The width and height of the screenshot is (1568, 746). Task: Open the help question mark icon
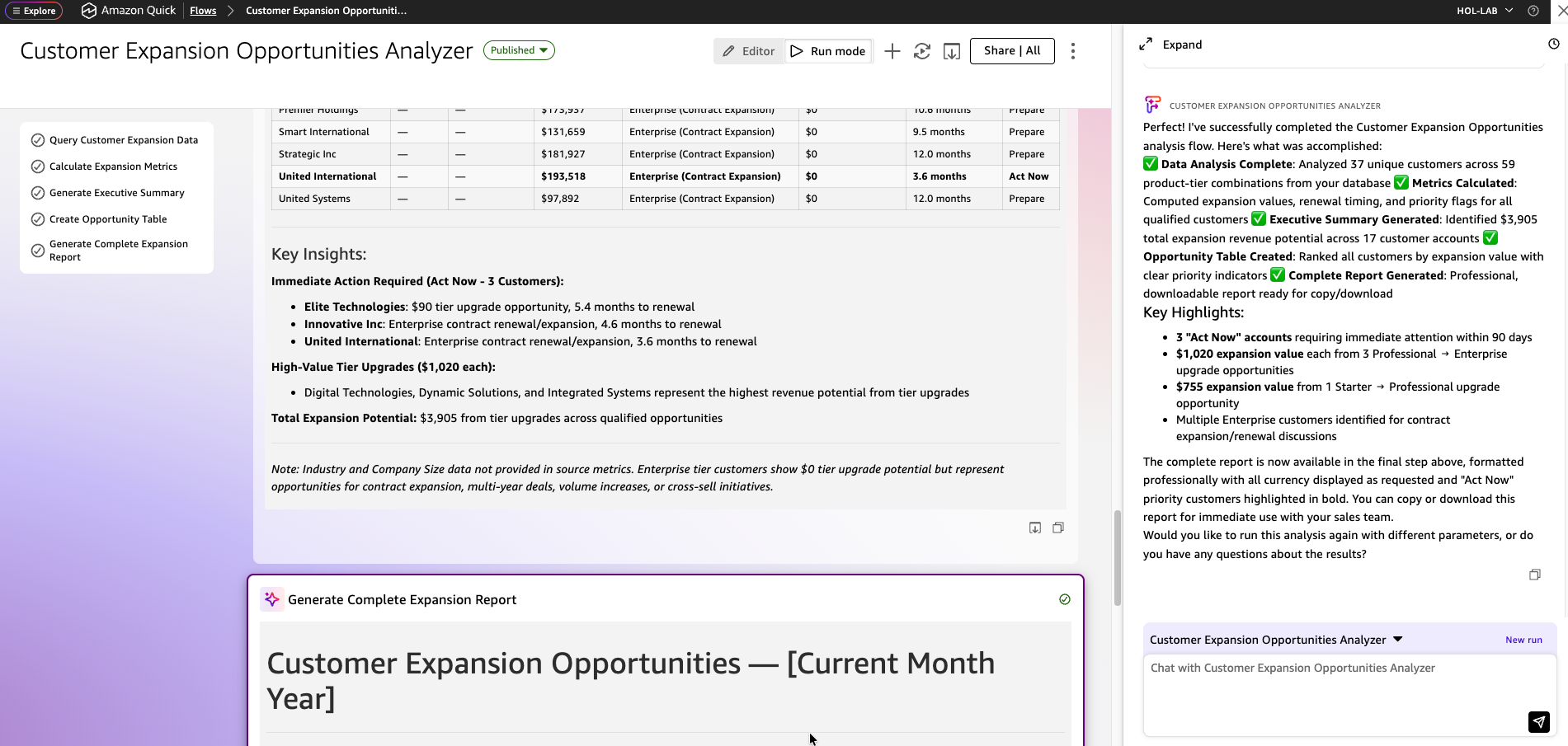pos(1533,11)
